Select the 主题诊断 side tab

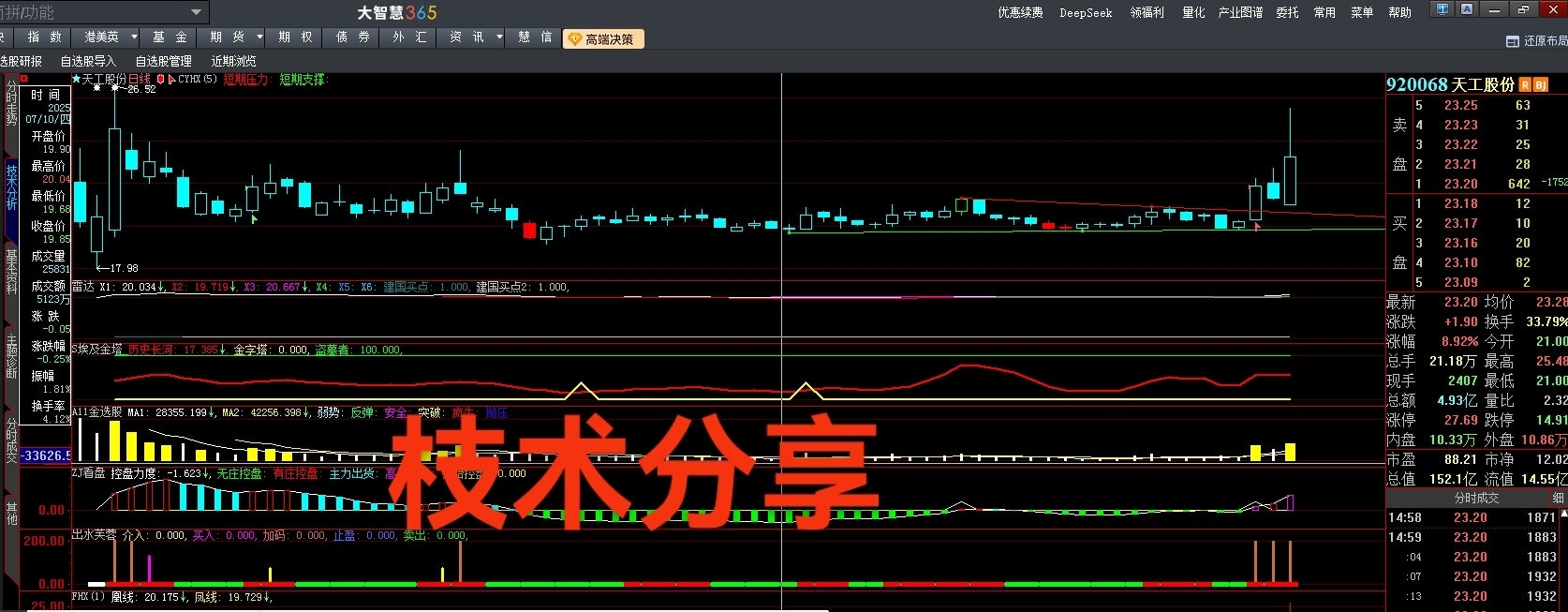pyautogui.click(x=11, y=355)
